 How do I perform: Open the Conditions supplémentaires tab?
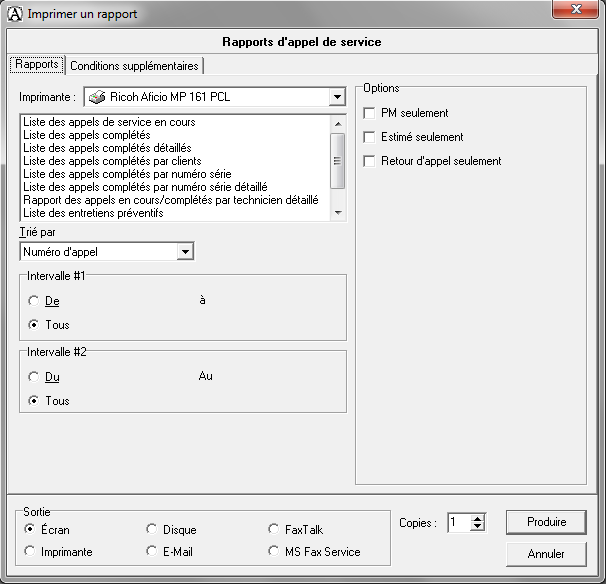click(x=134, y=66)
